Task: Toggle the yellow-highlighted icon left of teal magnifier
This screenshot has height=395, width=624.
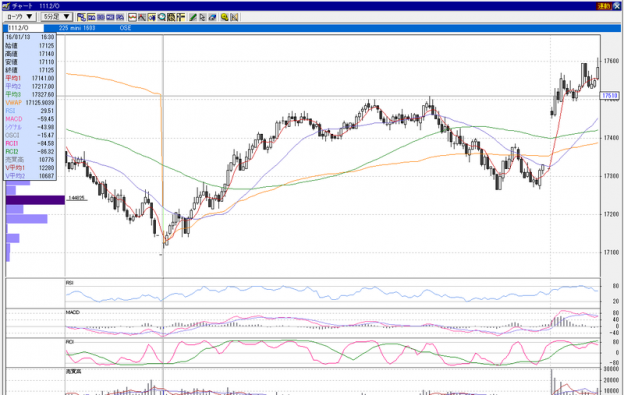Action: [152, 17]
